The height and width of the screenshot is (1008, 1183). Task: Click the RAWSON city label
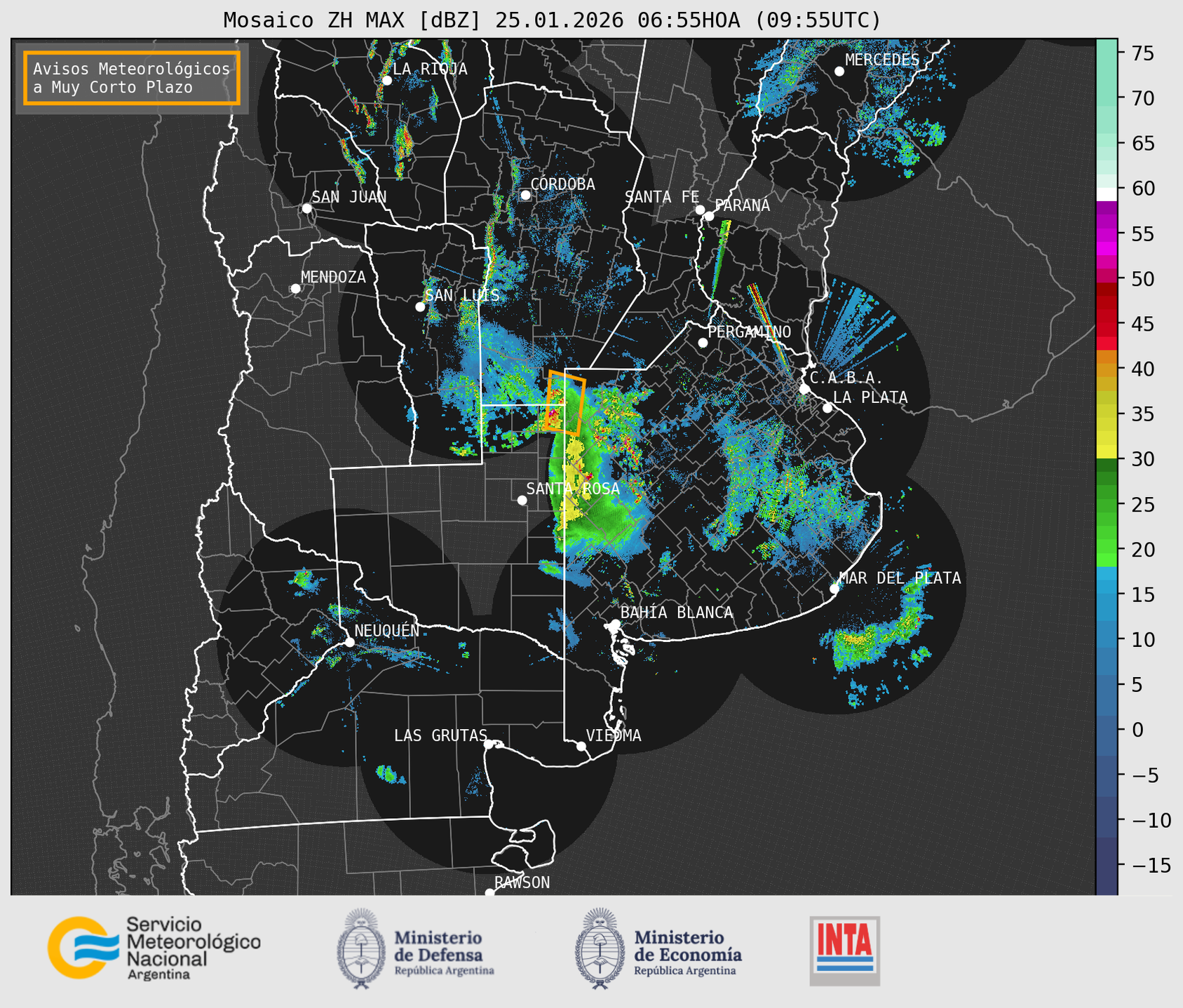522,883
